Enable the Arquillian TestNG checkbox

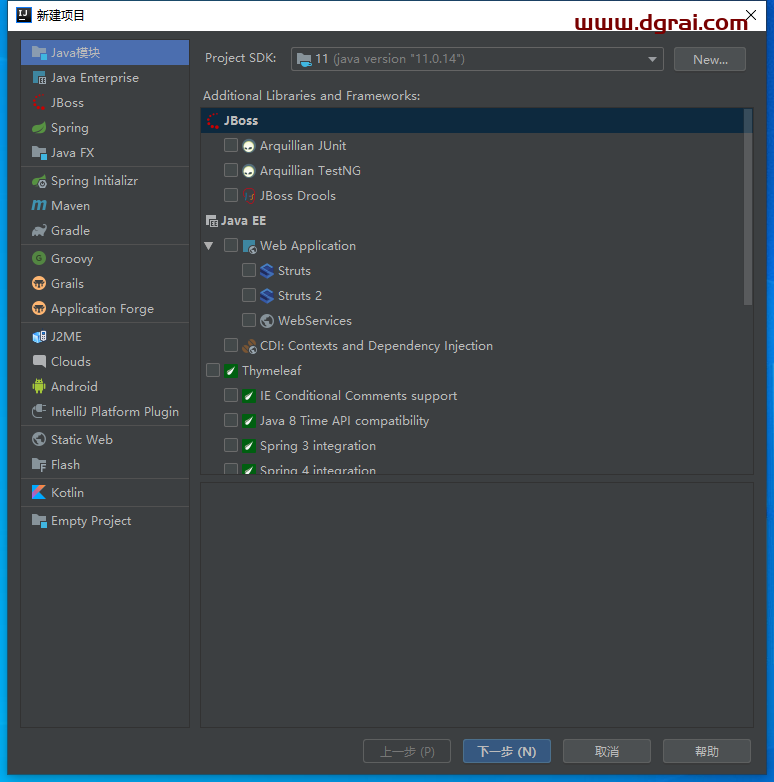230,170
